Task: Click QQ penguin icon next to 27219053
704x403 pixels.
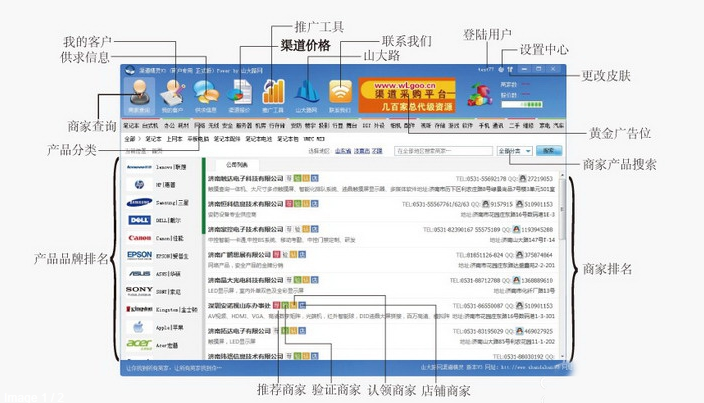Action: coord(523,178)
